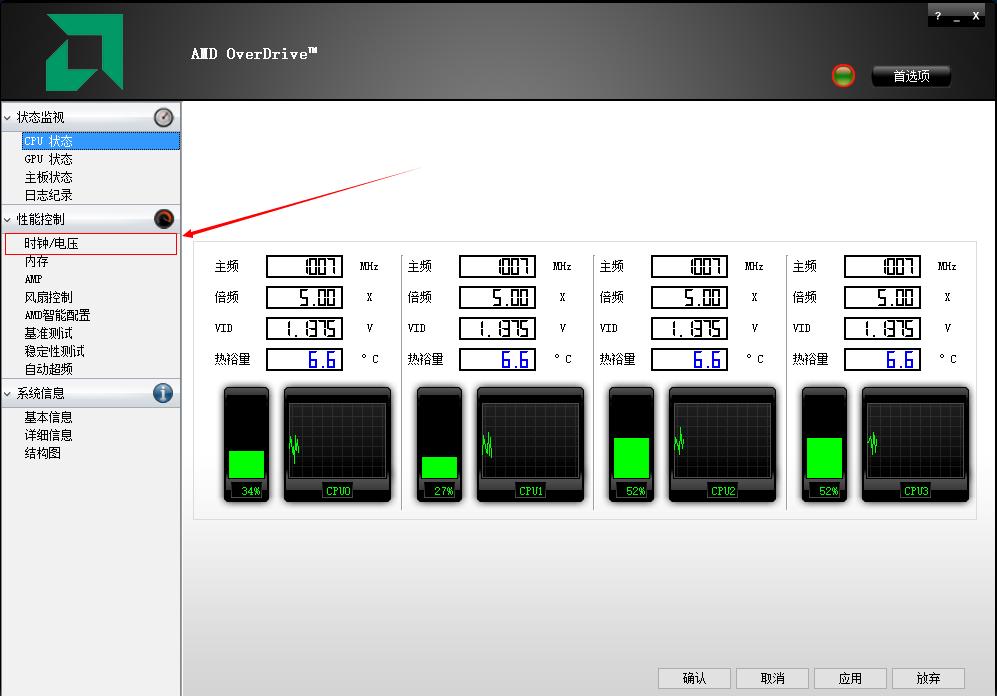Switch to the 日志纪录 view
This screenshot has height=696, width=997.
pyautogui.click(x=47, y=195)
